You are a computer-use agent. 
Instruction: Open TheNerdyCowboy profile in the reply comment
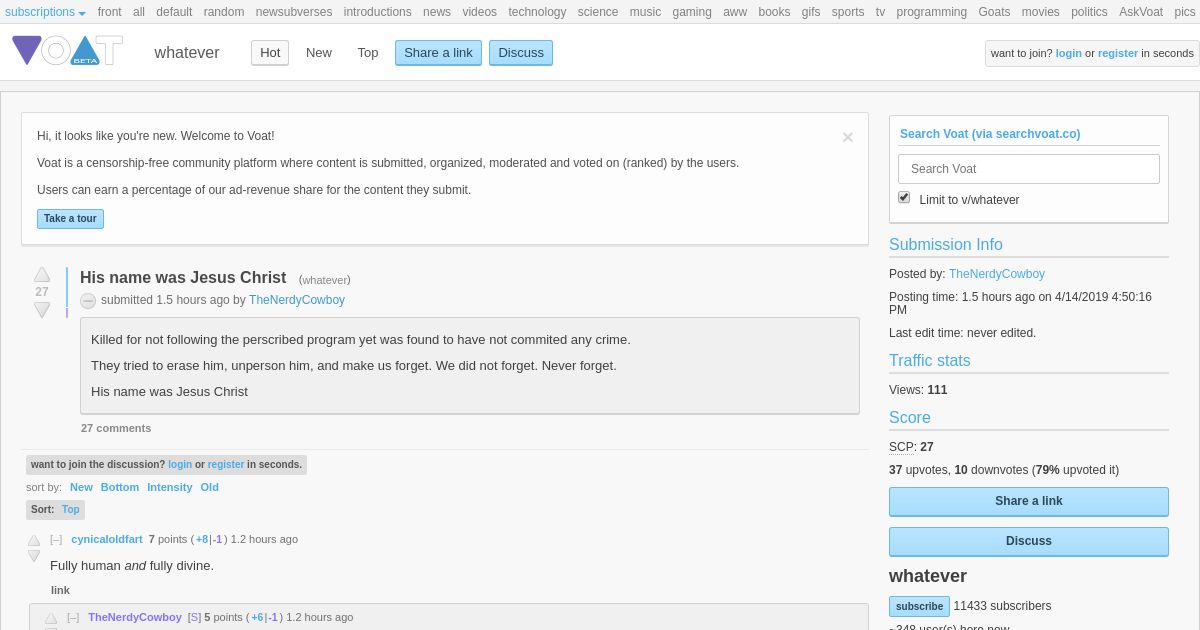coord(135,617)
